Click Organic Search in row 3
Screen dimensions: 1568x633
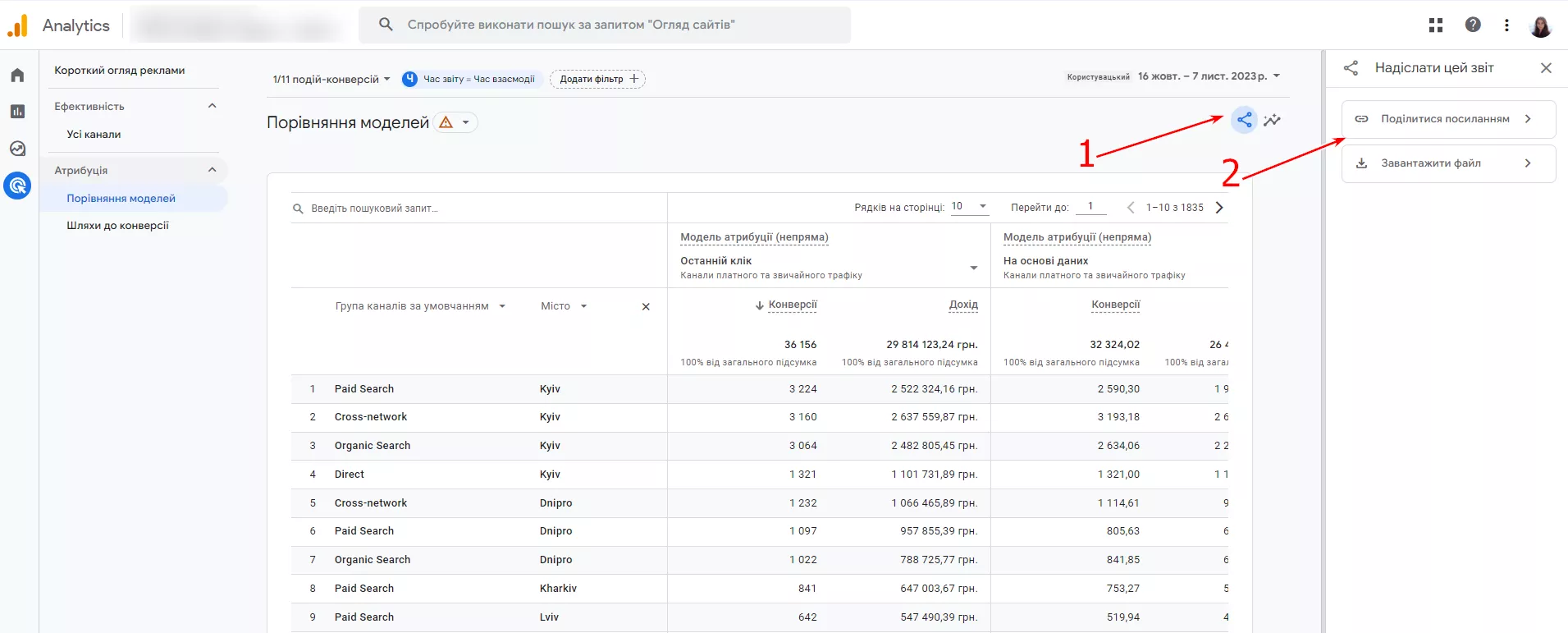pyautogui.click(x=373, y=446)
